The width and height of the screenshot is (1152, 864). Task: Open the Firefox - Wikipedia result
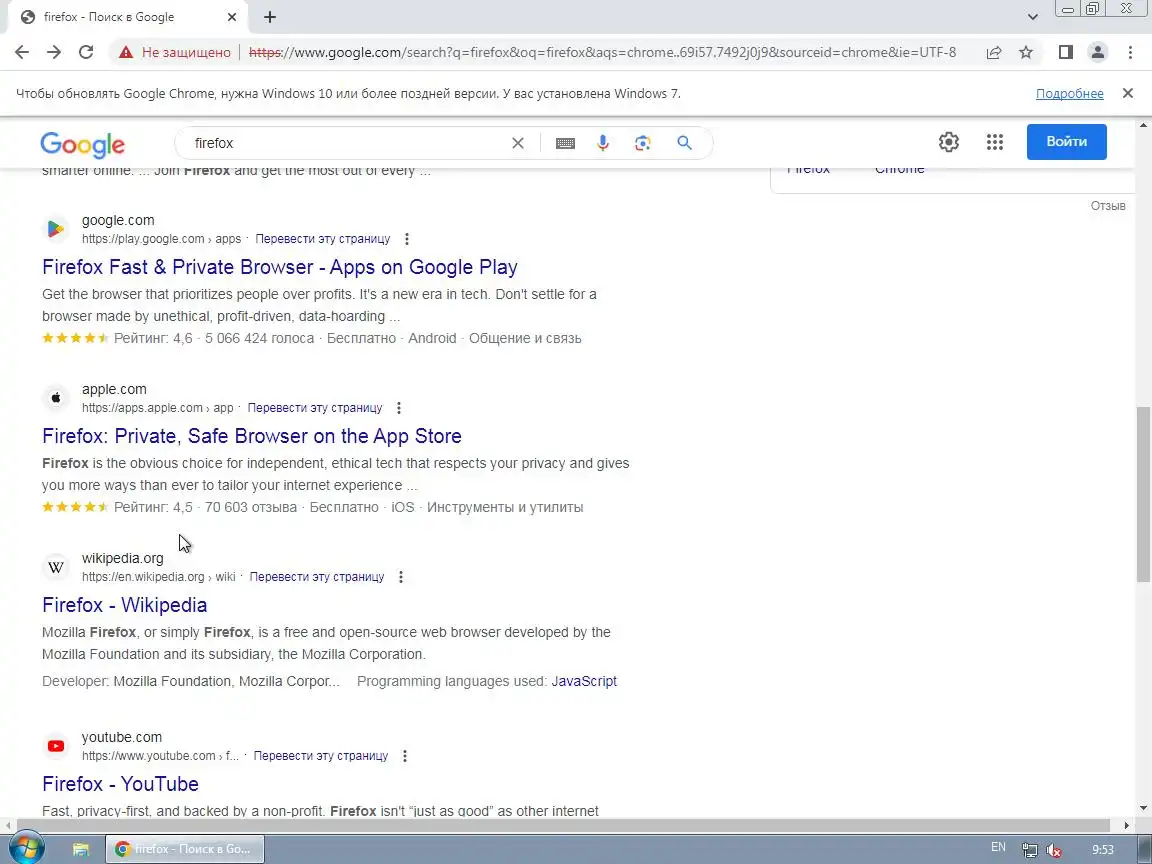pos(125,605)
